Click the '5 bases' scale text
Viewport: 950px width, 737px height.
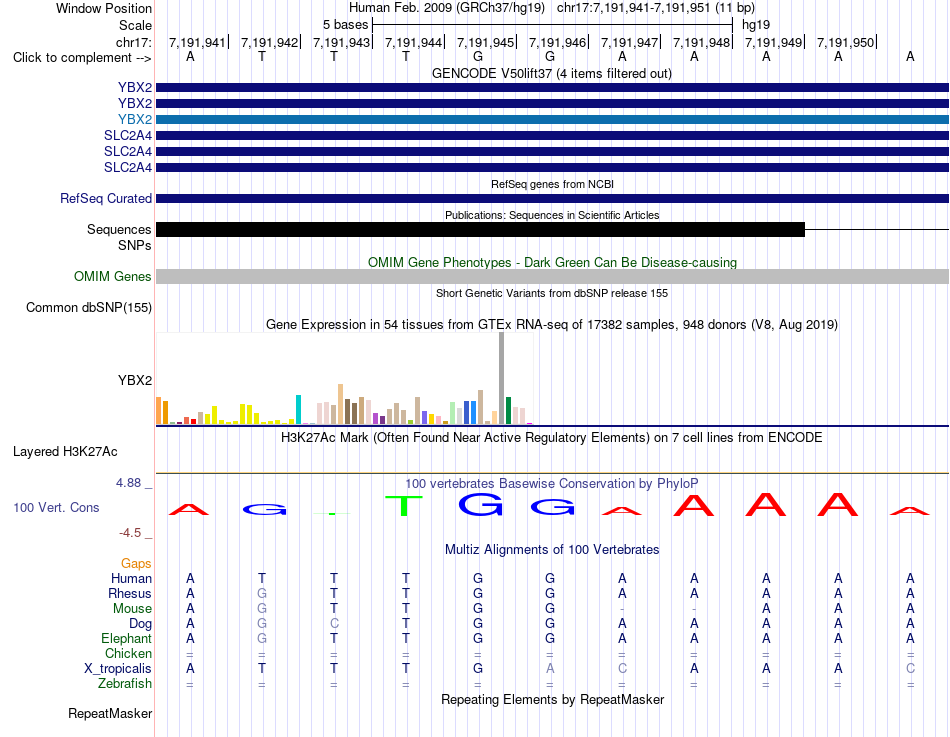[x=345, y=25]
